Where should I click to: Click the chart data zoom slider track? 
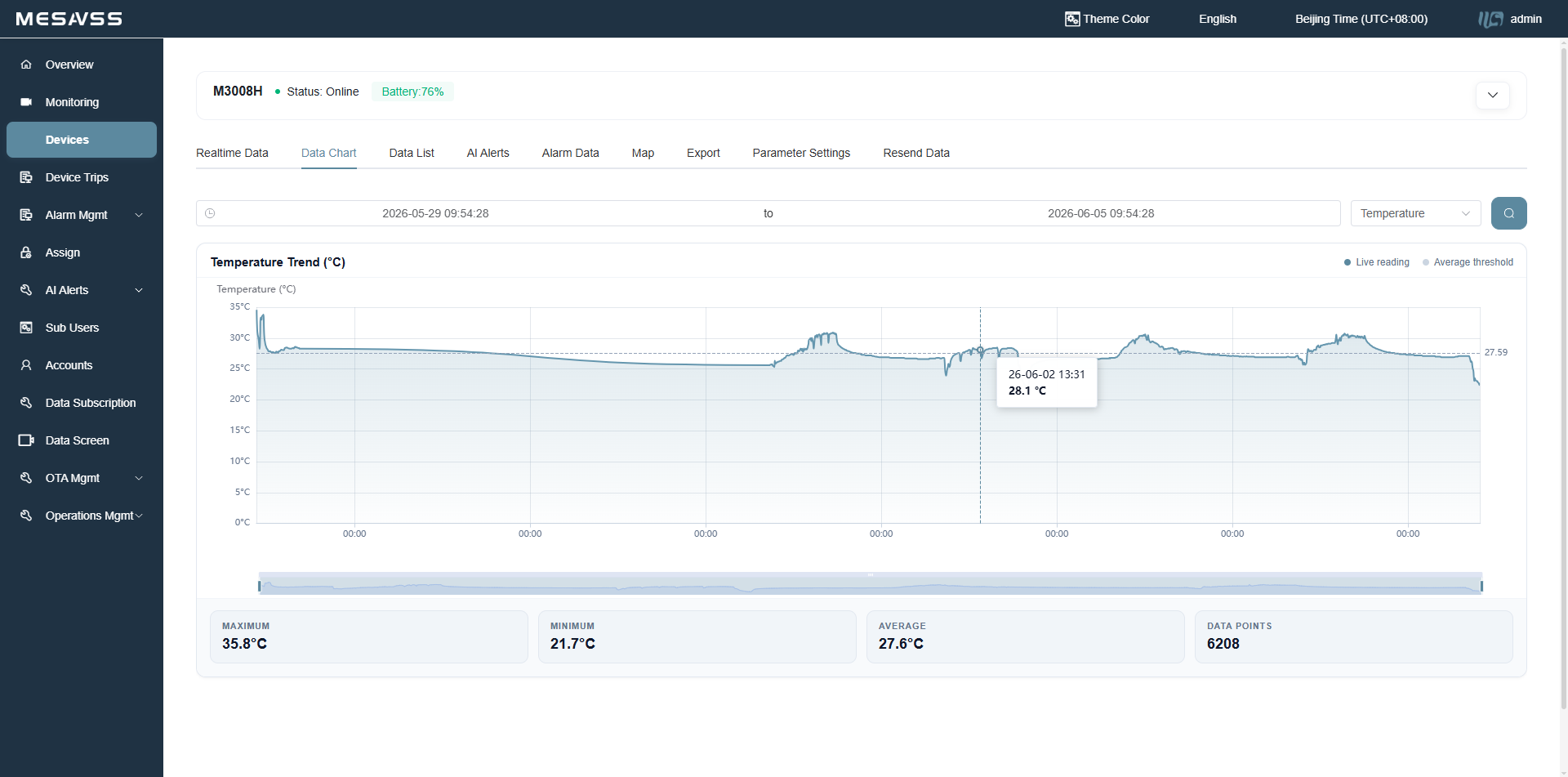coord(871,583)
